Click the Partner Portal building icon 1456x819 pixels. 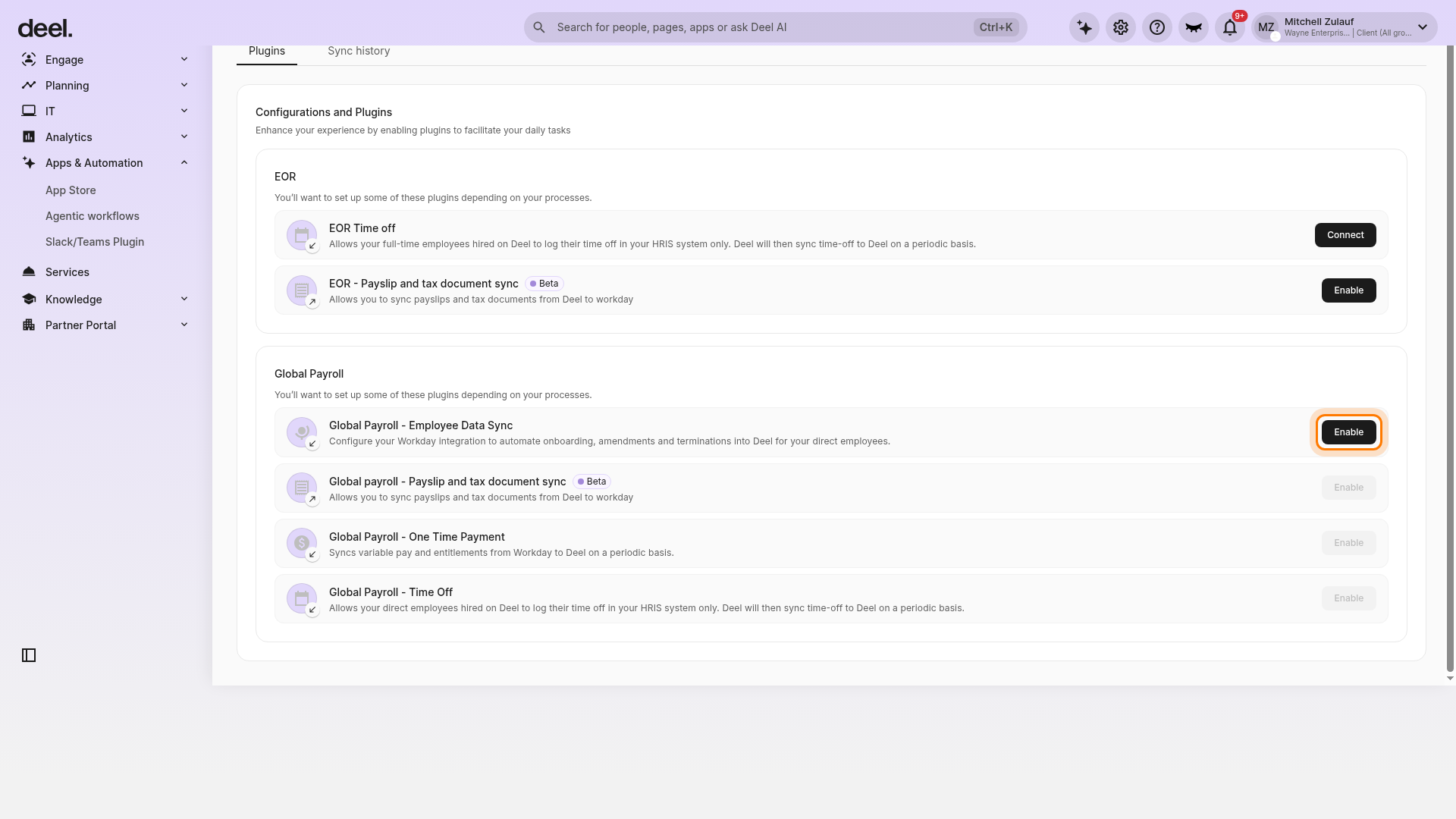(29, 325)
